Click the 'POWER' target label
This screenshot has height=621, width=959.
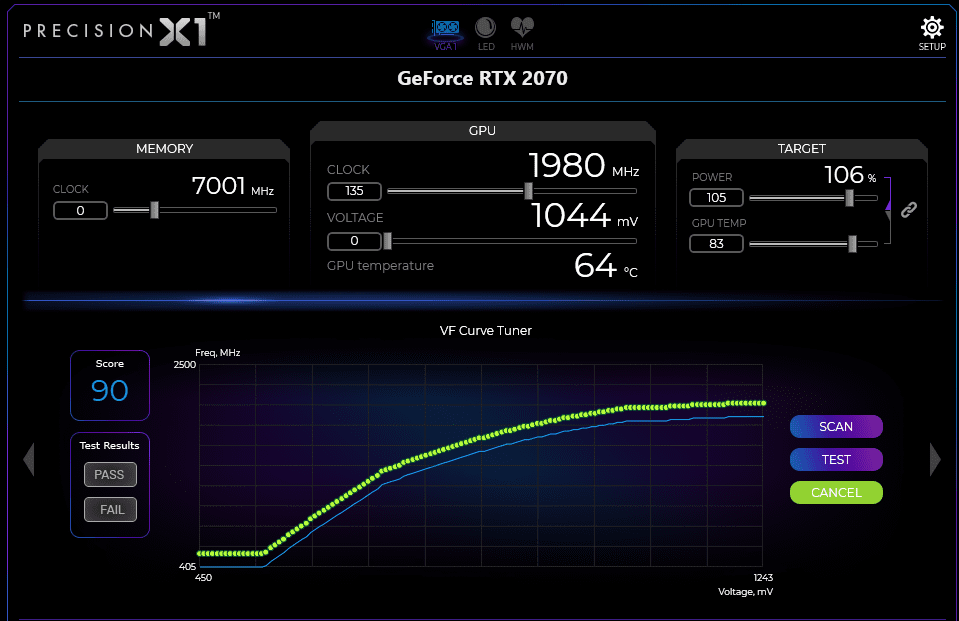712,177
